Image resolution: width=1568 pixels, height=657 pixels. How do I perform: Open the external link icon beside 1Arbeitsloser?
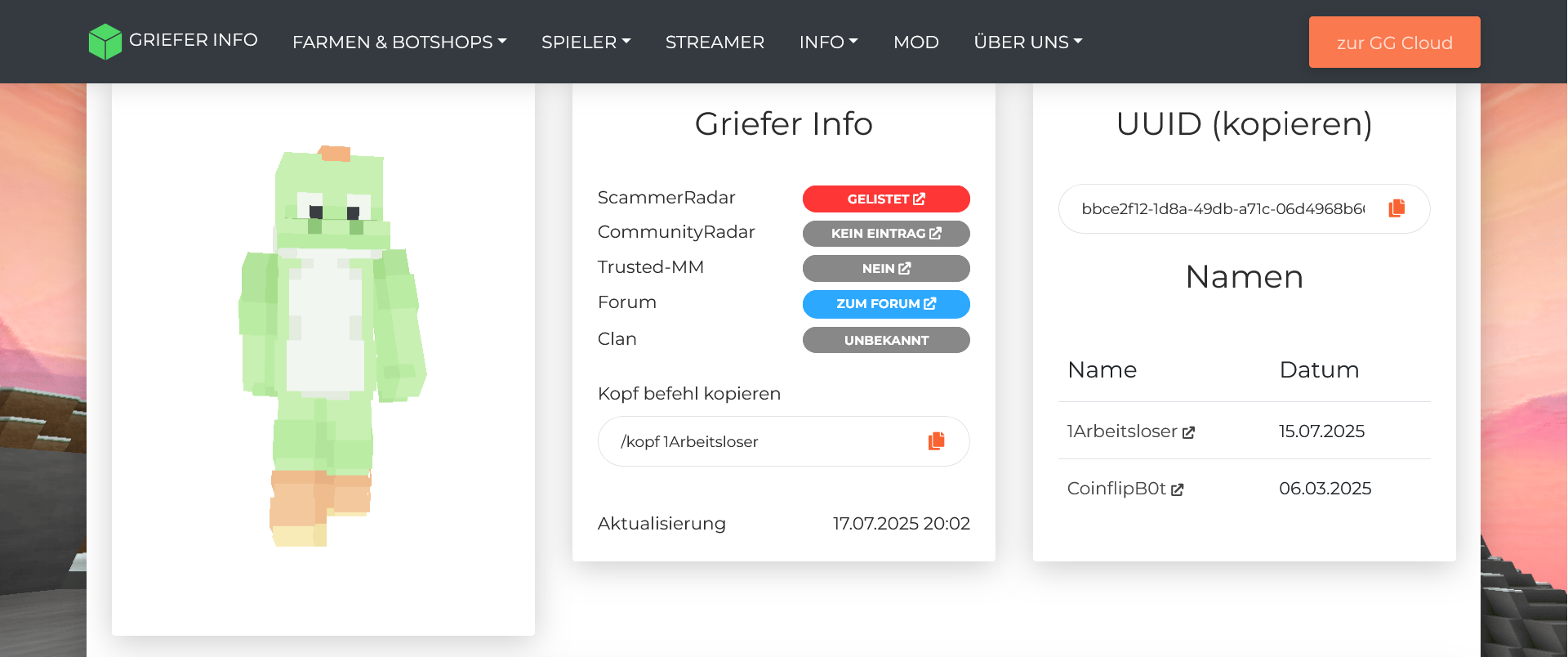1188,432
